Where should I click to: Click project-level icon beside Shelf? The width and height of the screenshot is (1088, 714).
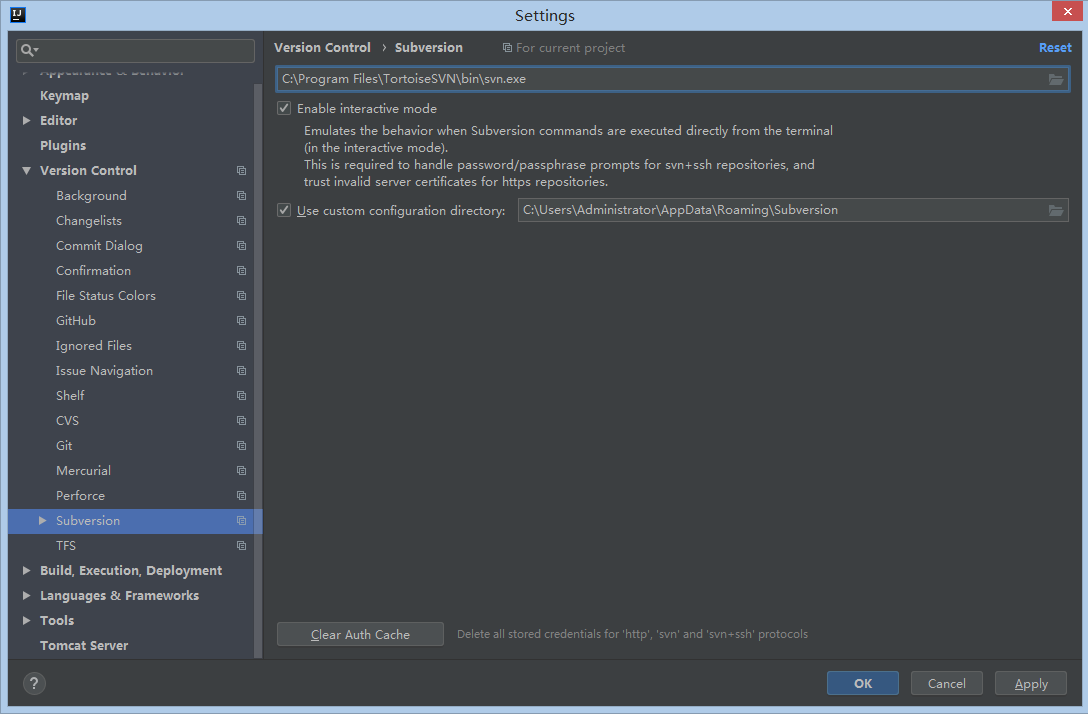[x=241, y=396]
